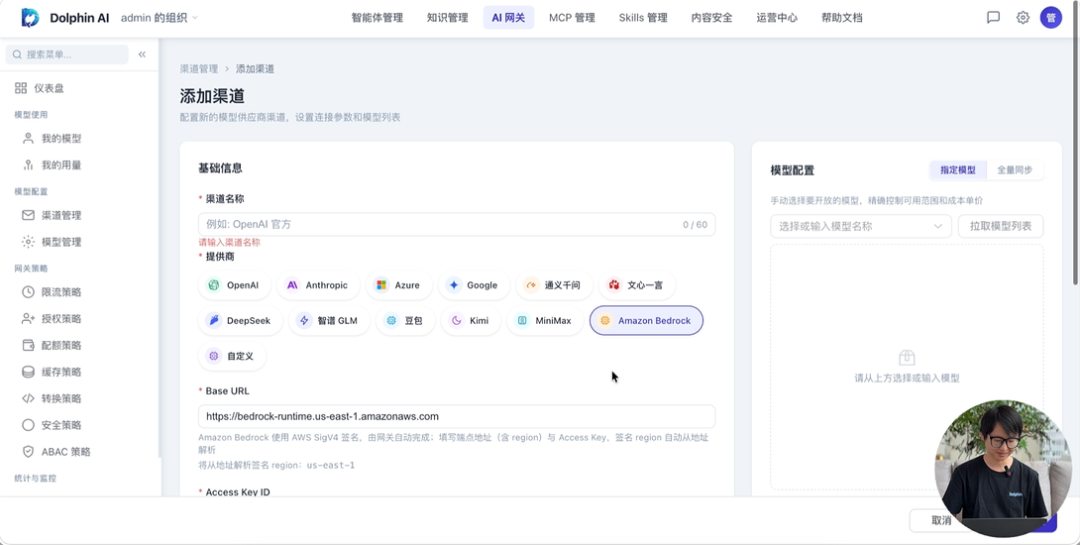The width and height of the screenshot is (1080, 545).
Task: Go back via 渠道管理 breadcrumb link
Action: tap(199, 69)
